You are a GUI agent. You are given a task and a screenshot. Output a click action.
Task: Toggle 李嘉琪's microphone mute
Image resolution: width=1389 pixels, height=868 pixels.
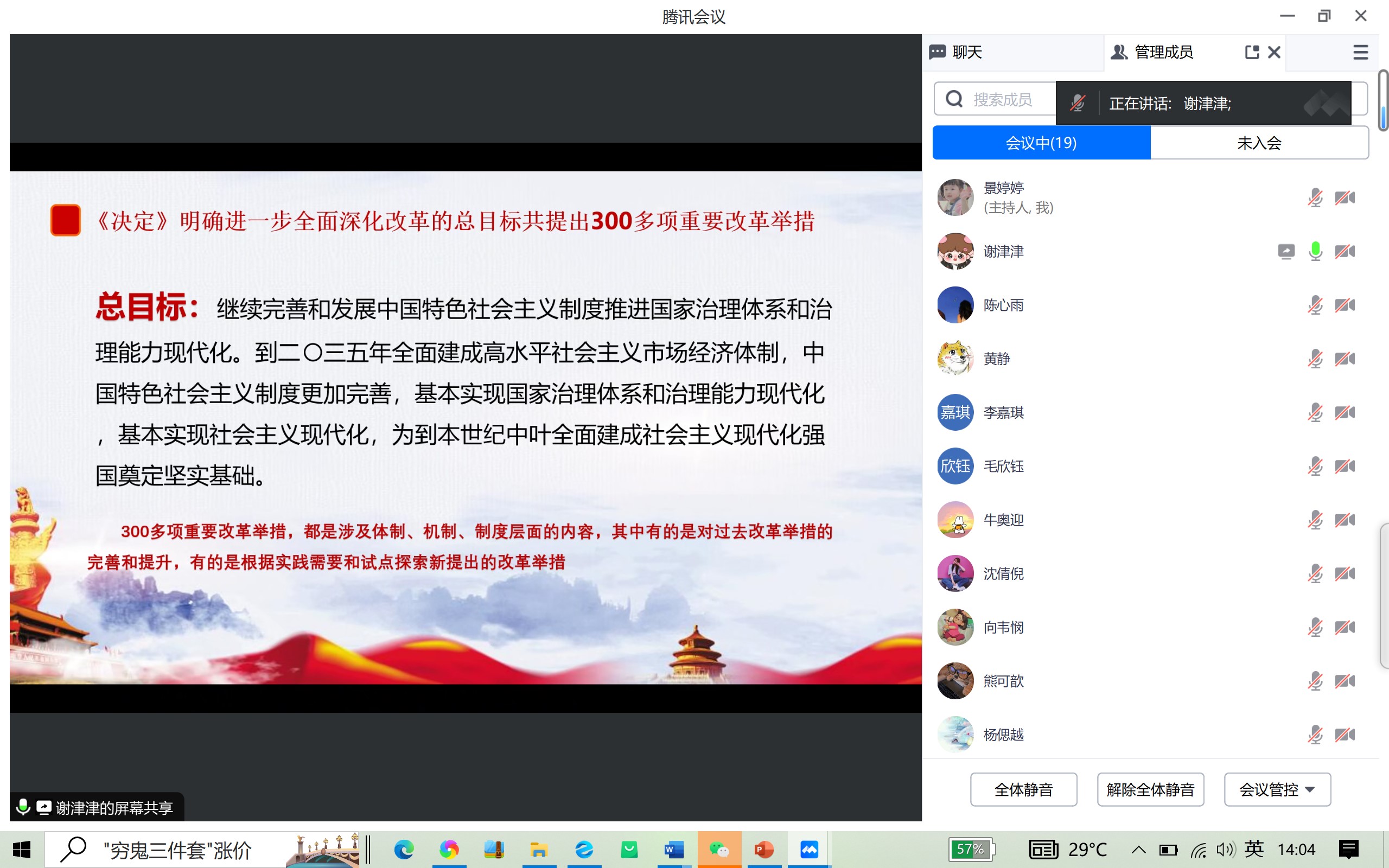pyautogui.click(x=1315, y=412)
